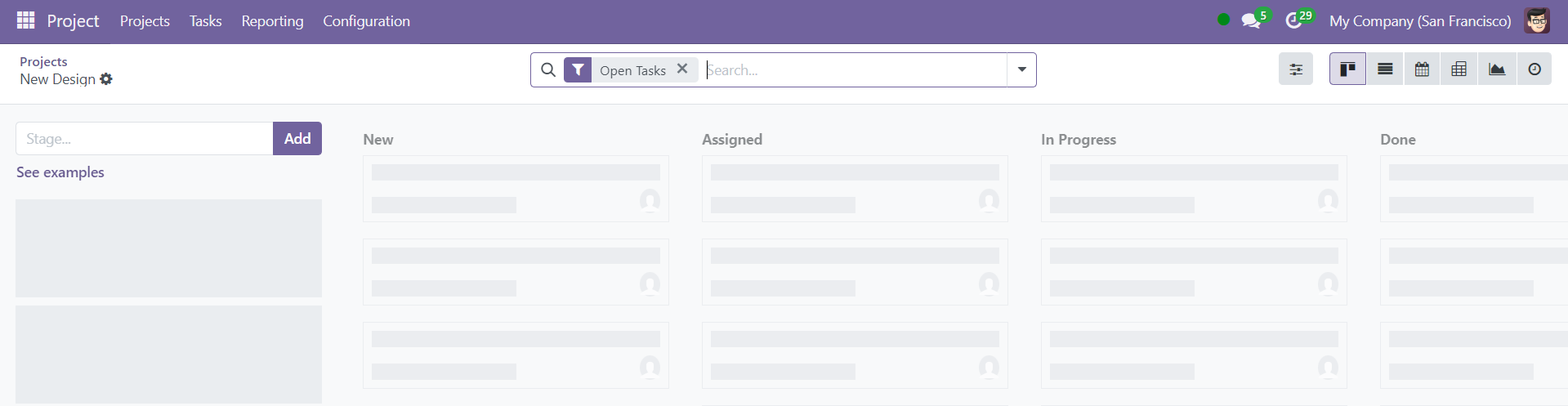
Task: Open the Tasks menu
Action: click(x=205, y=21)
